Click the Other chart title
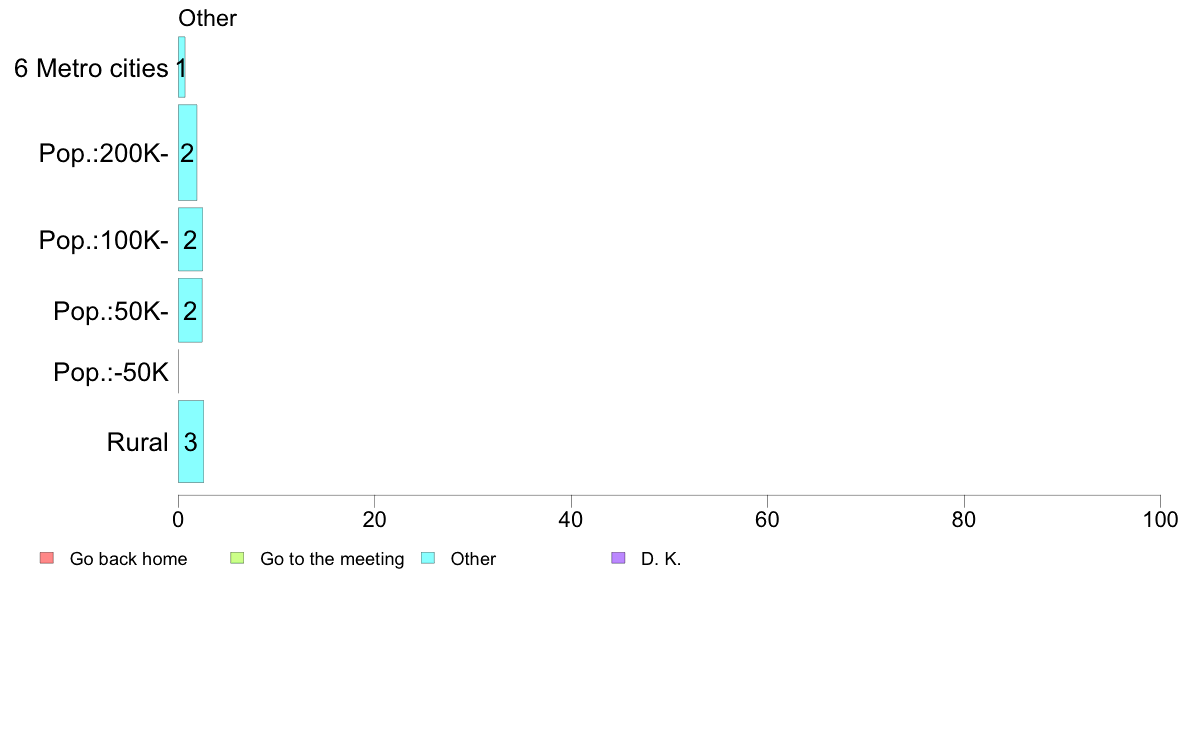The width and height of the screenshot is (1188, 736). click(207, 18)
